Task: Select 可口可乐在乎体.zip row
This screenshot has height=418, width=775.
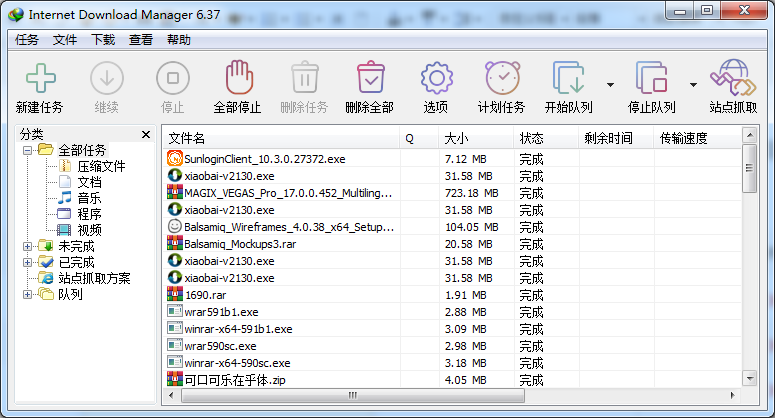Action: 452,380
